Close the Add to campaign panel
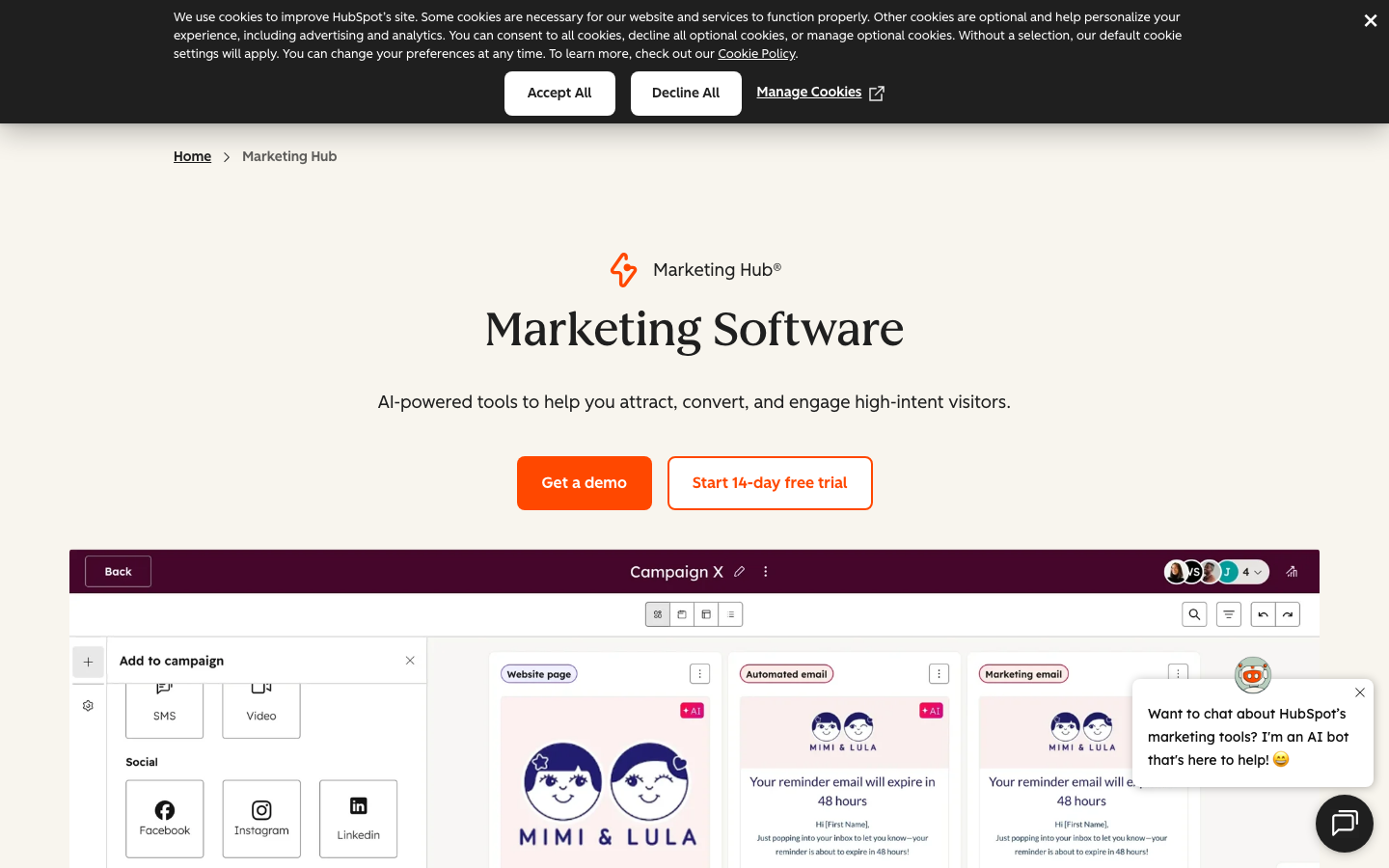This screenshot has height=868, width=1389. point(410,661)
